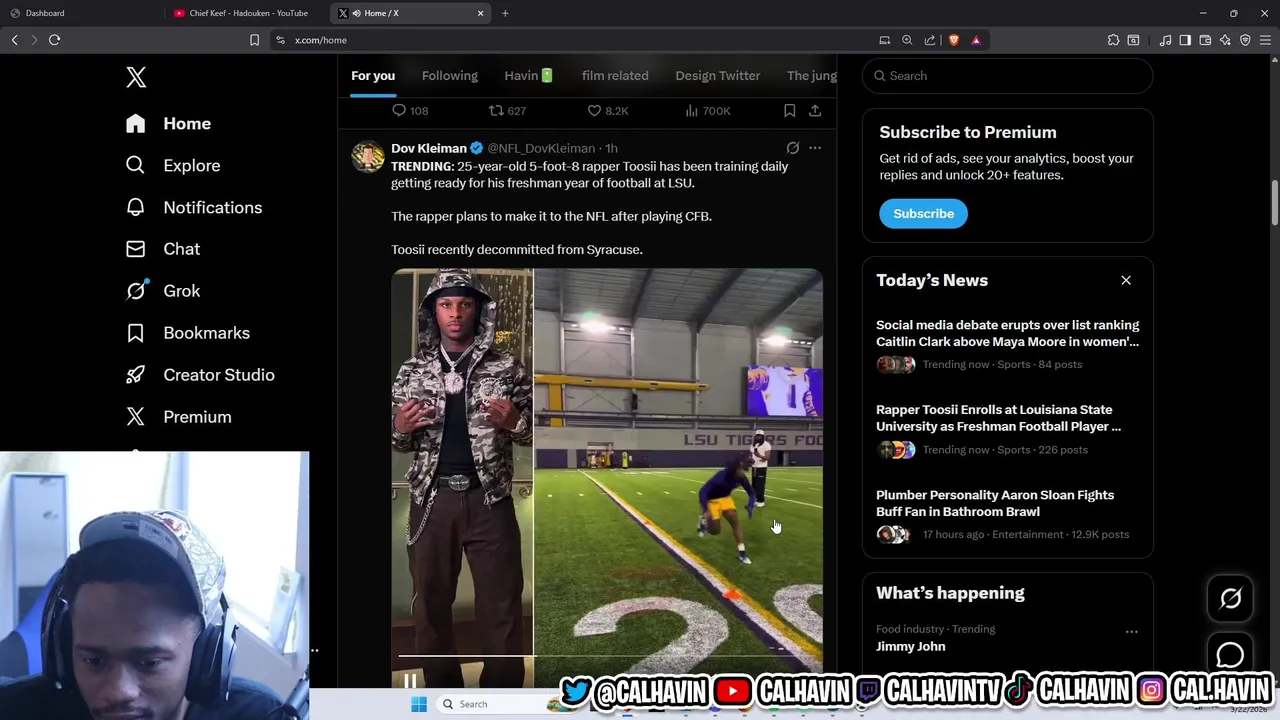This screenshot has height=720, width=1280.
Task: Go back in browser history
Action: [14, 40]
